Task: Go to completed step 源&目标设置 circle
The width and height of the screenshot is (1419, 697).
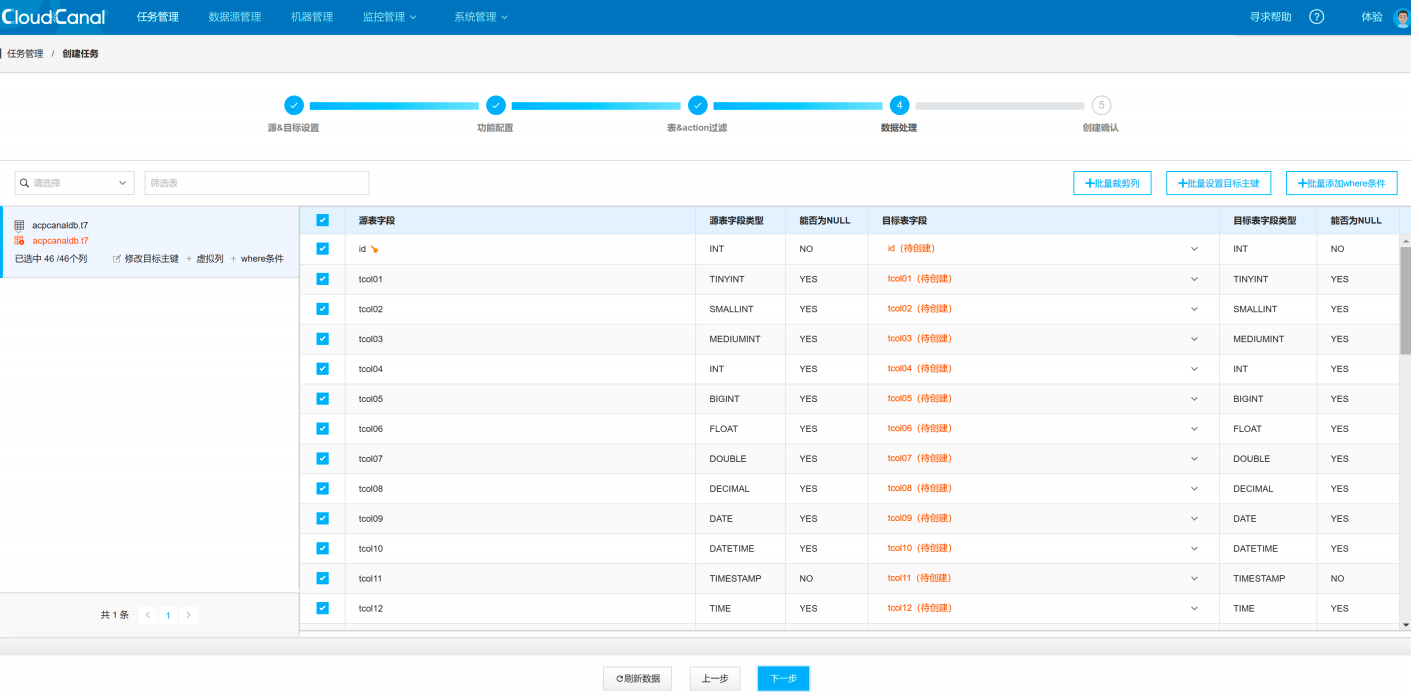Action: 293,105
